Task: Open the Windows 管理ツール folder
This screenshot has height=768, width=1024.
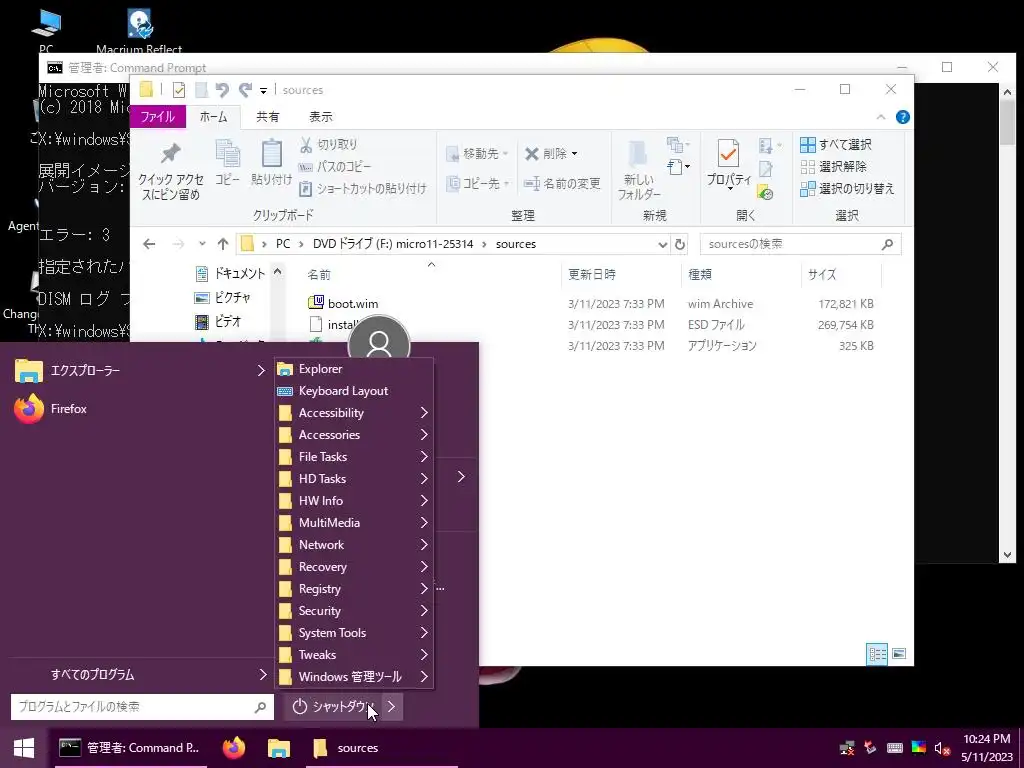Action: [354, 677]
